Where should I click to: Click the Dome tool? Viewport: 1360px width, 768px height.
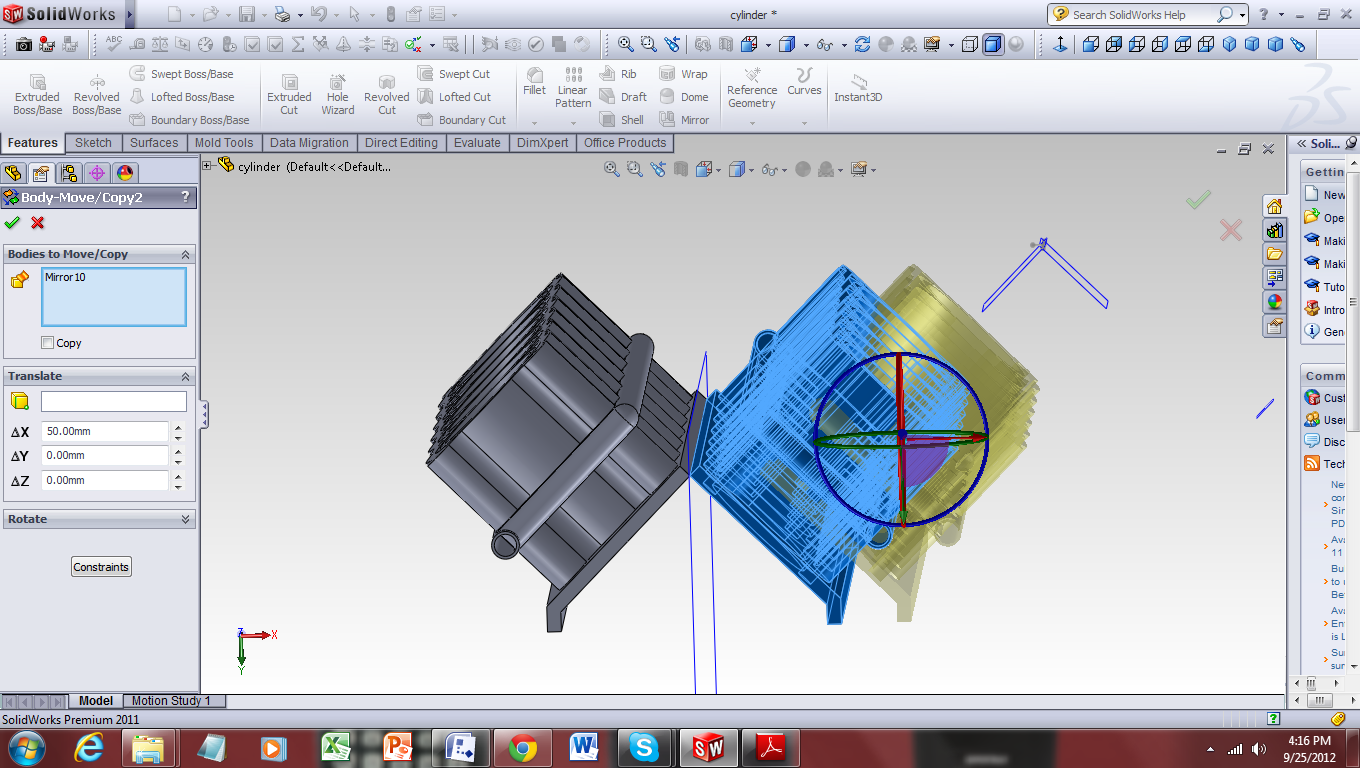684,97
